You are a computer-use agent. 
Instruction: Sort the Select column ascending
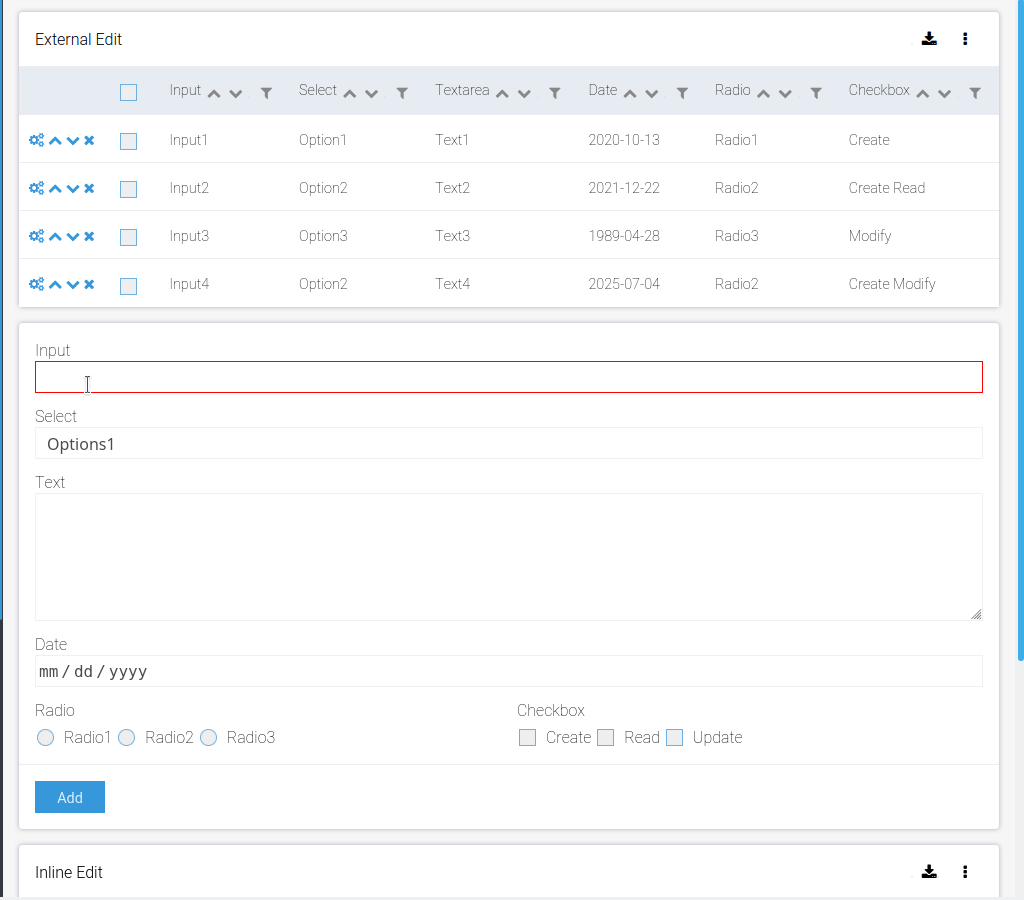click(350, 93)
